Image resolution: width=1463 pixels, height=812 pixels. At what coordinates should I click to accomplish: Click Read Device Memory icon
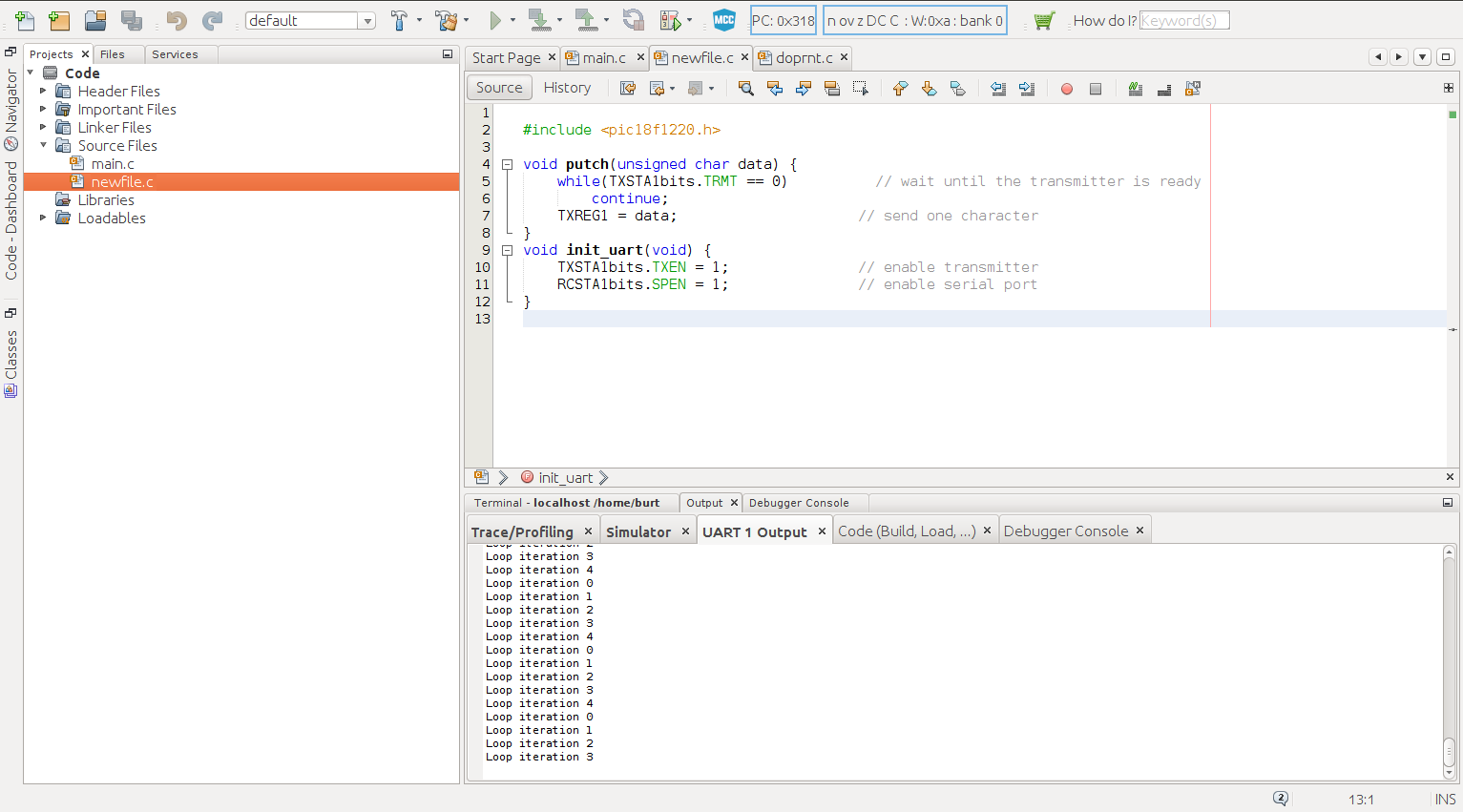[x=586, y=20]
